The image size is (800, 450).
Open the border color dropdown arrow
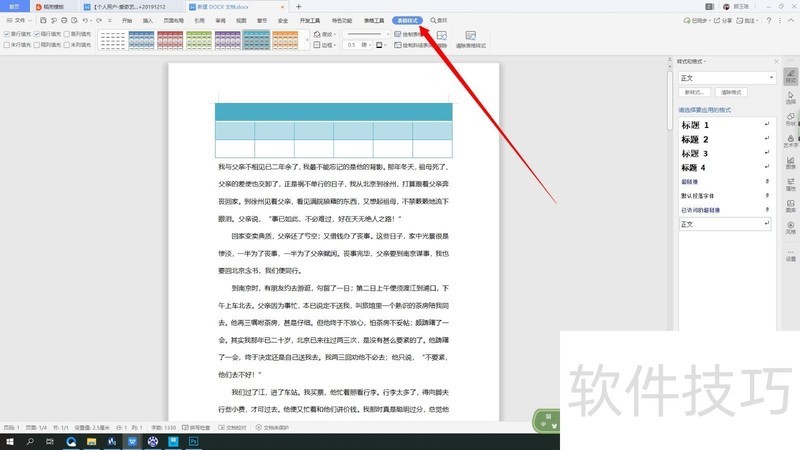tap(385, 45)
